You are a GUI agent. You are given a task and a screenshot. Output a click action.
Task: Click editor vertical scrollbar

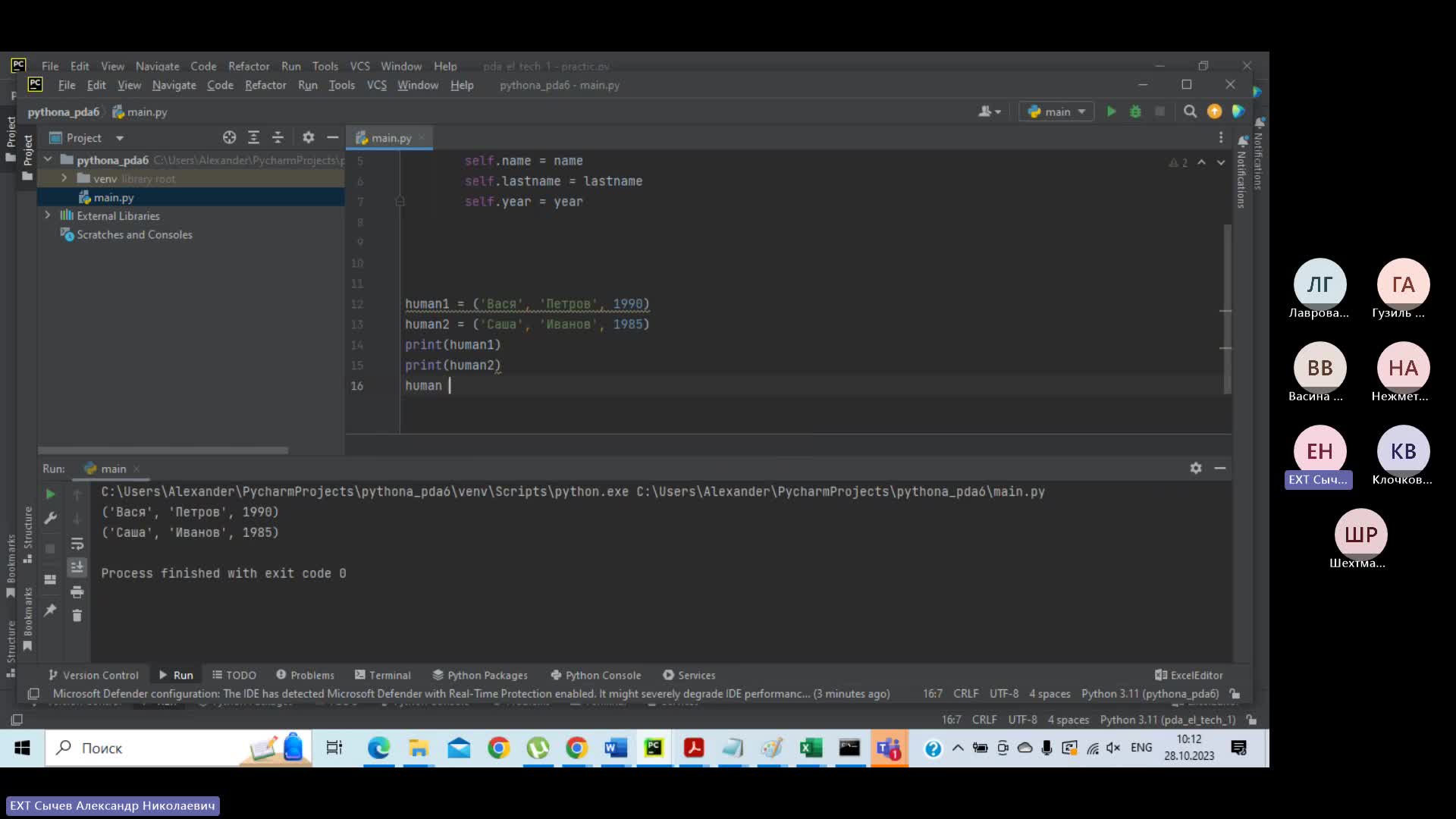click(1227, 309)
